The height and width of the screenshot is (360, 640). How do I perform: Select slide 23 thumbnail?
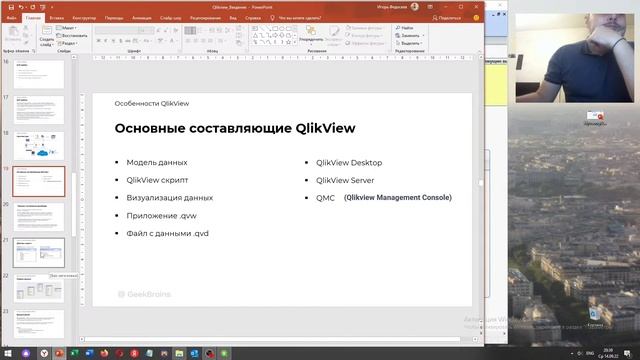point(39,324)
